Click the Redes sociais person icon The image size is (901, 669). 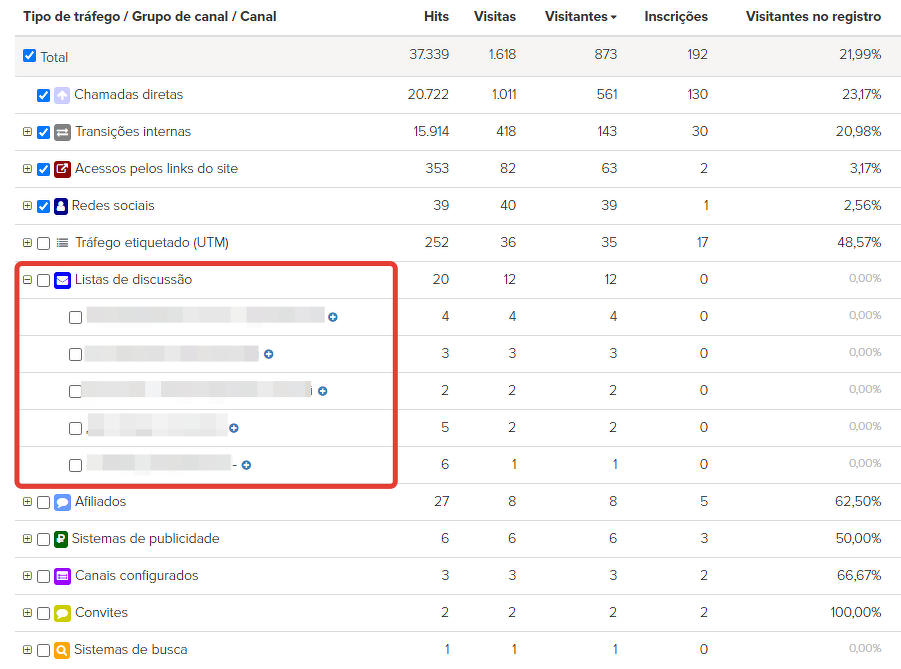point(61,206)
